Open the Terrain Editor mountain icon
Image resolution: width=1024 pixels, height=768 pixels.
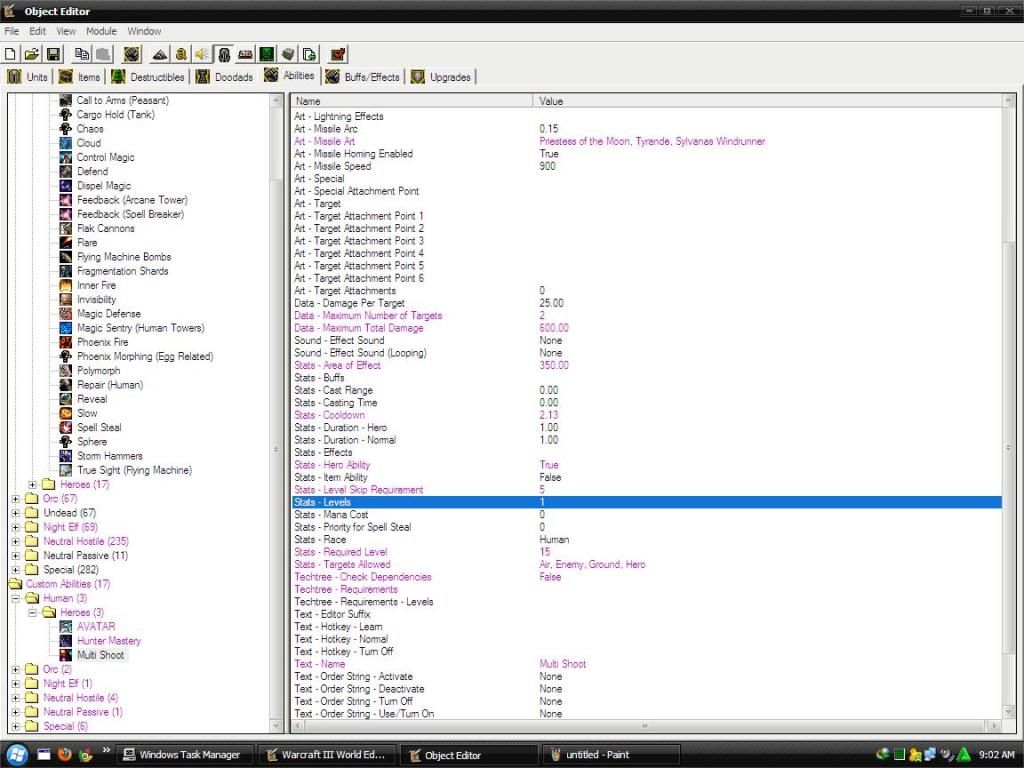tap(160, 54)
